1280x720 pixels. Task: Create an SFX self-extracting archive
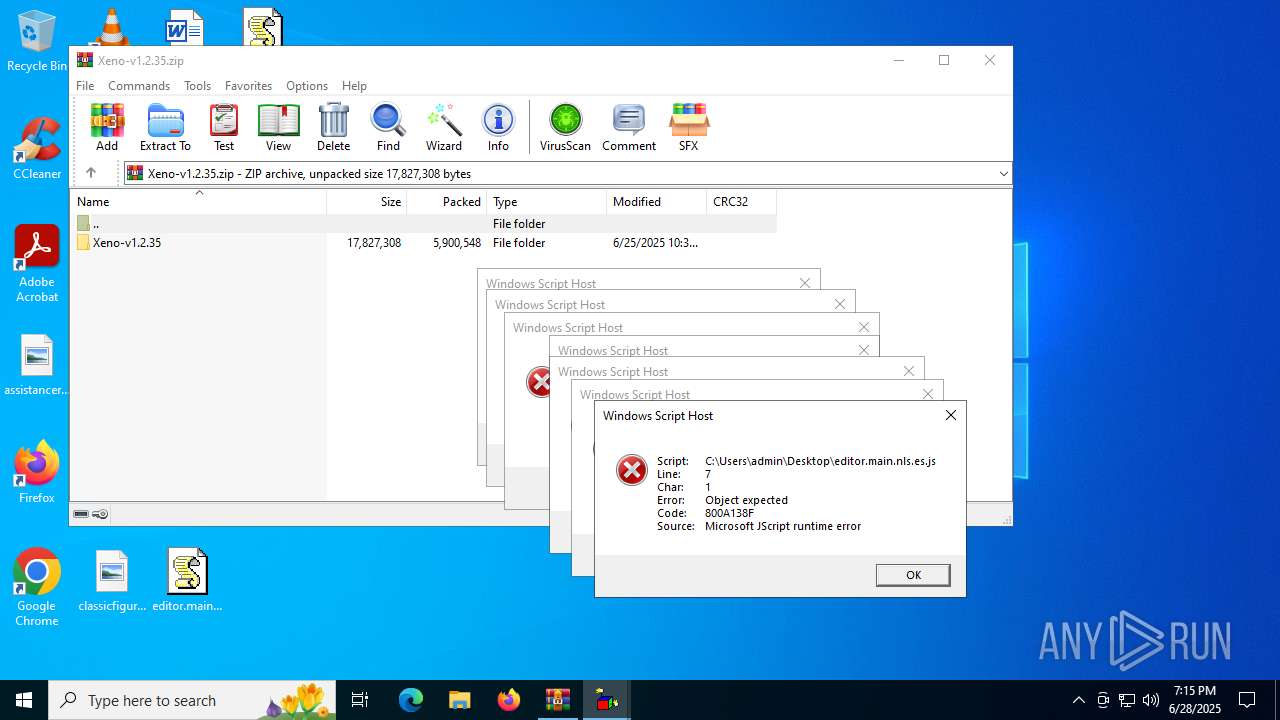pos(688,127)
